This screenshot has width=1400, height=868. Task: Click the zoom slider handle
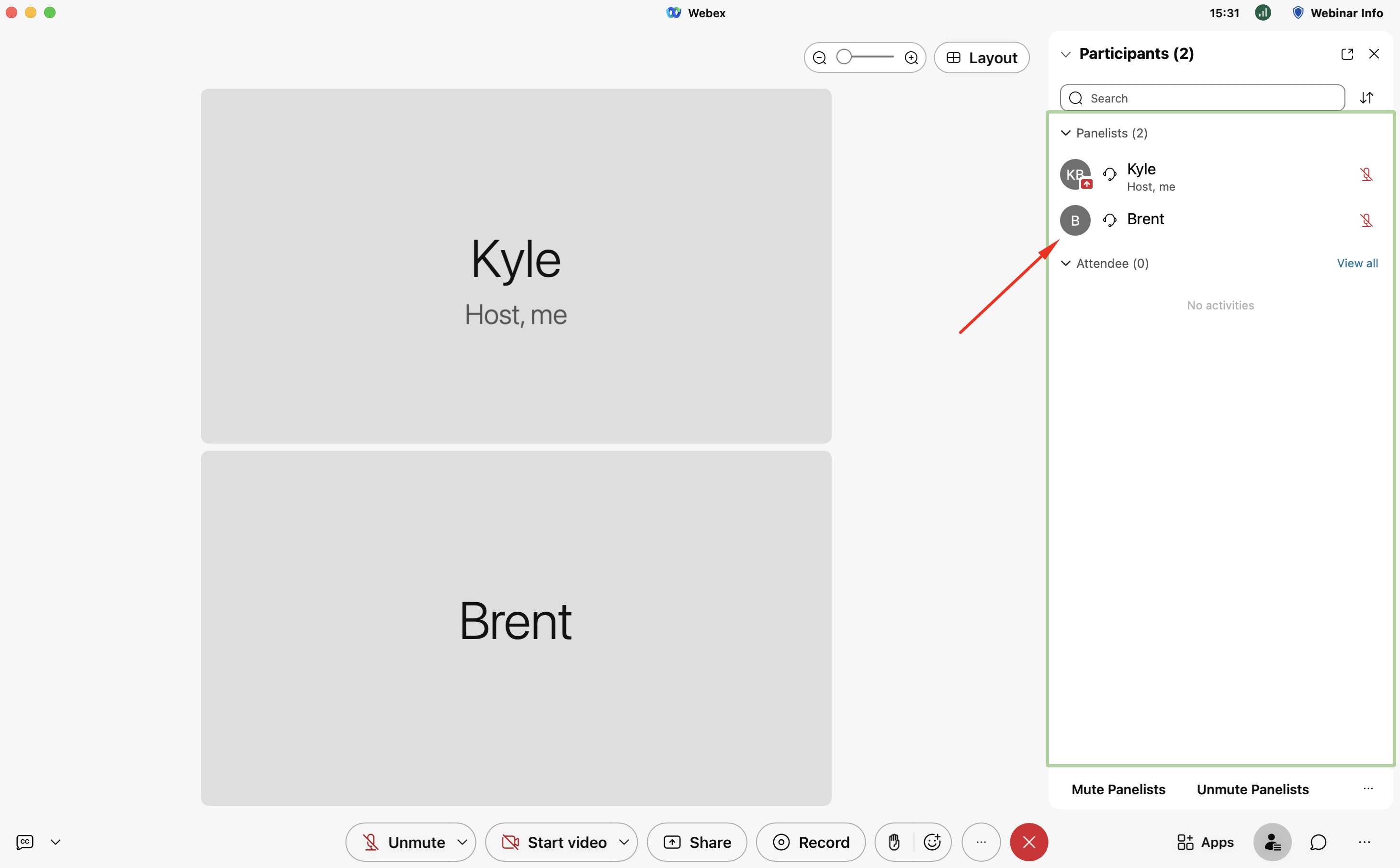coord(844,57)
